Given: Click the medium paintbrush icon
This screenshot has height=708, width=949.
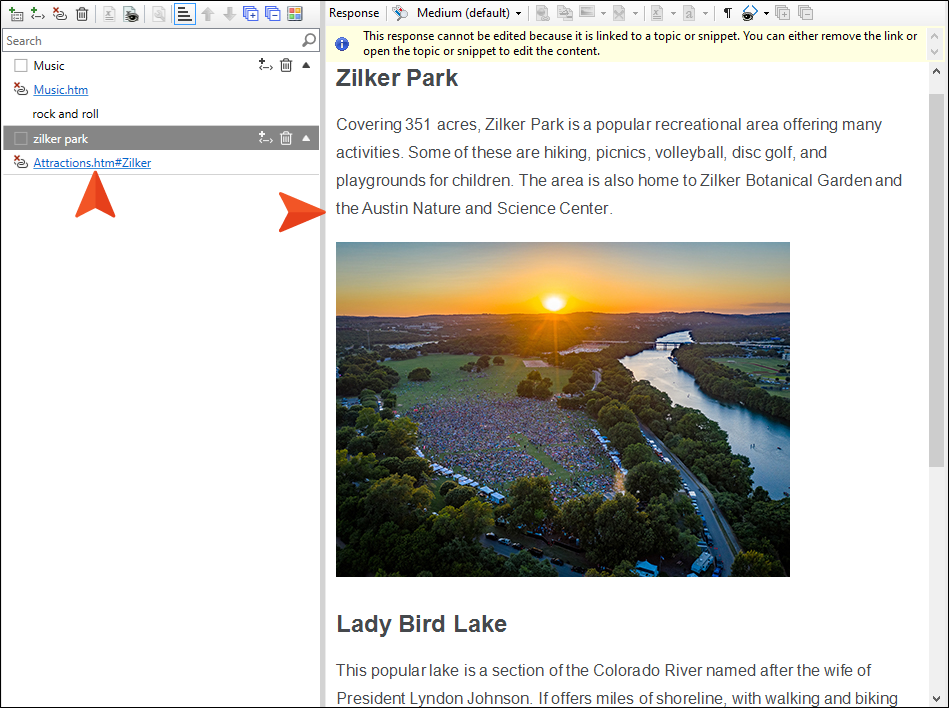Looking at the screenshot, I should point(400,13).
